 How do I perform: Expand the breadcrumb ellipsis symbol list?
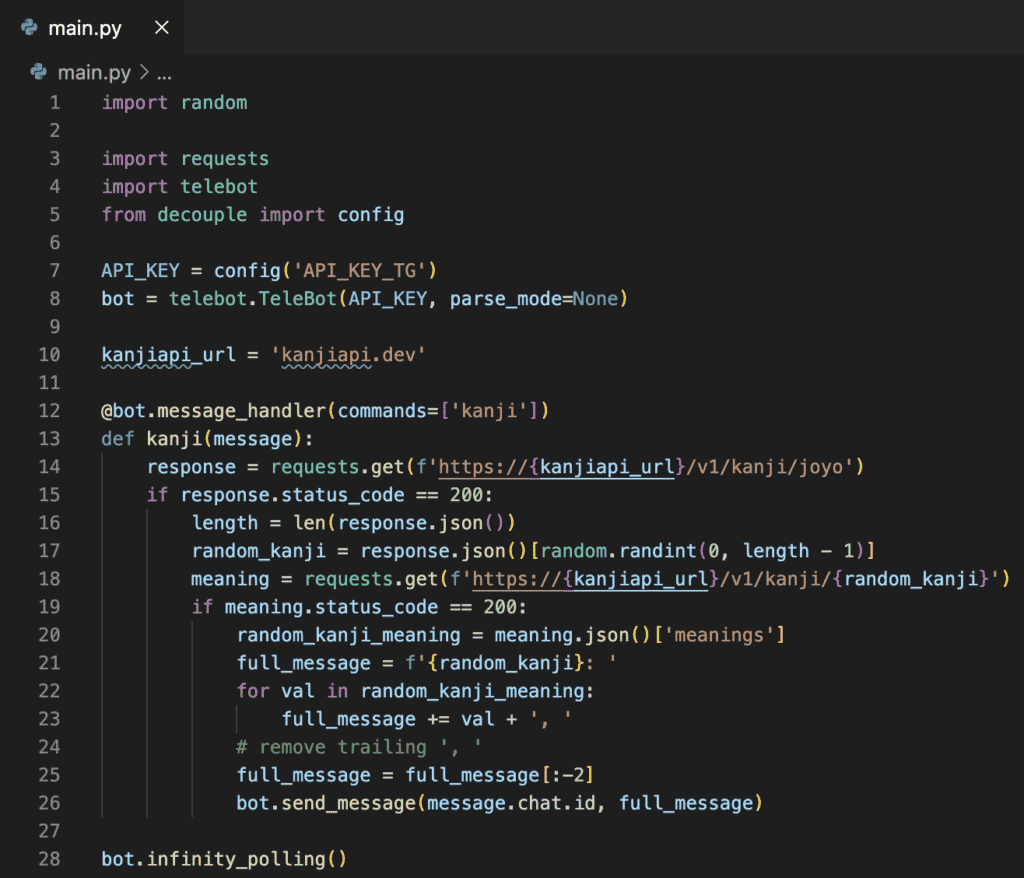[x=165, y=72]
